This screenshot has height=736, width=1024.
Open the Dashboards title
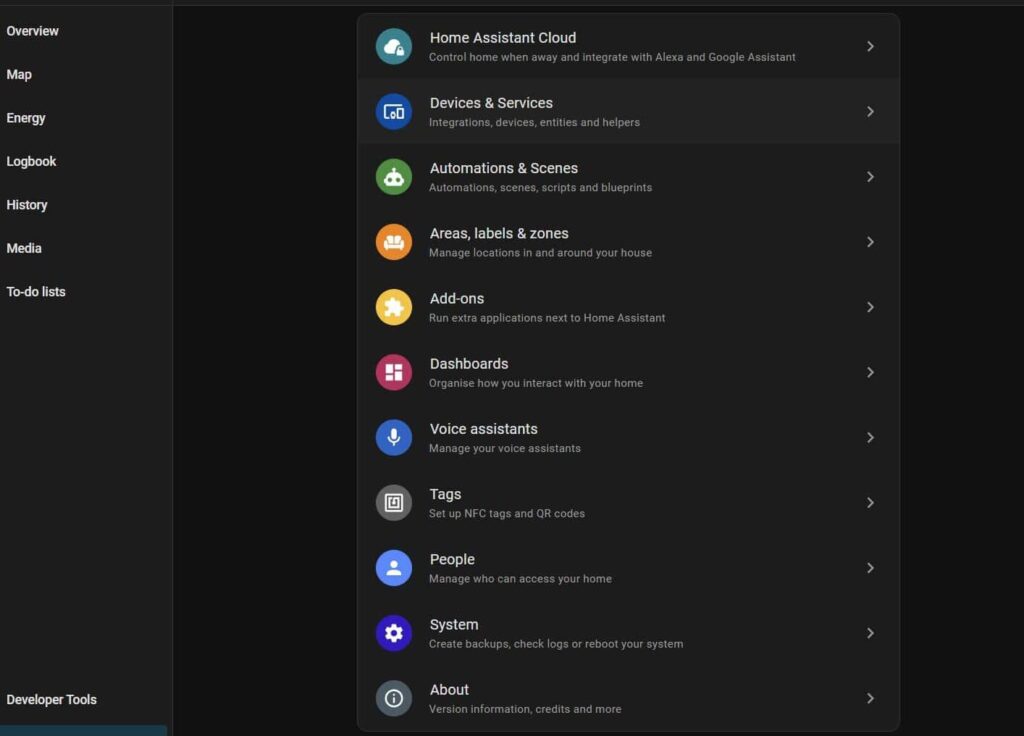[x=469, y=364]
